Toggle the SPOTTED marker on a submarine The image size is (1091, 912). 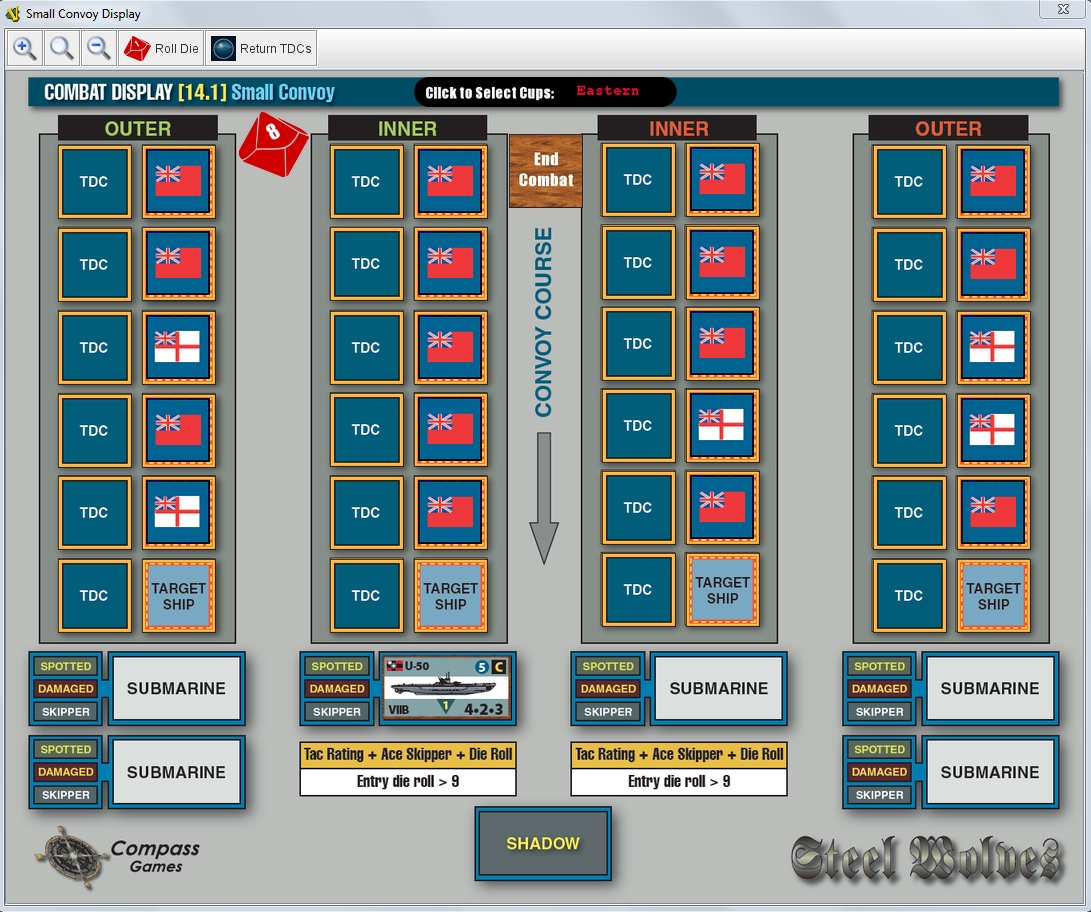coord(65,665)
